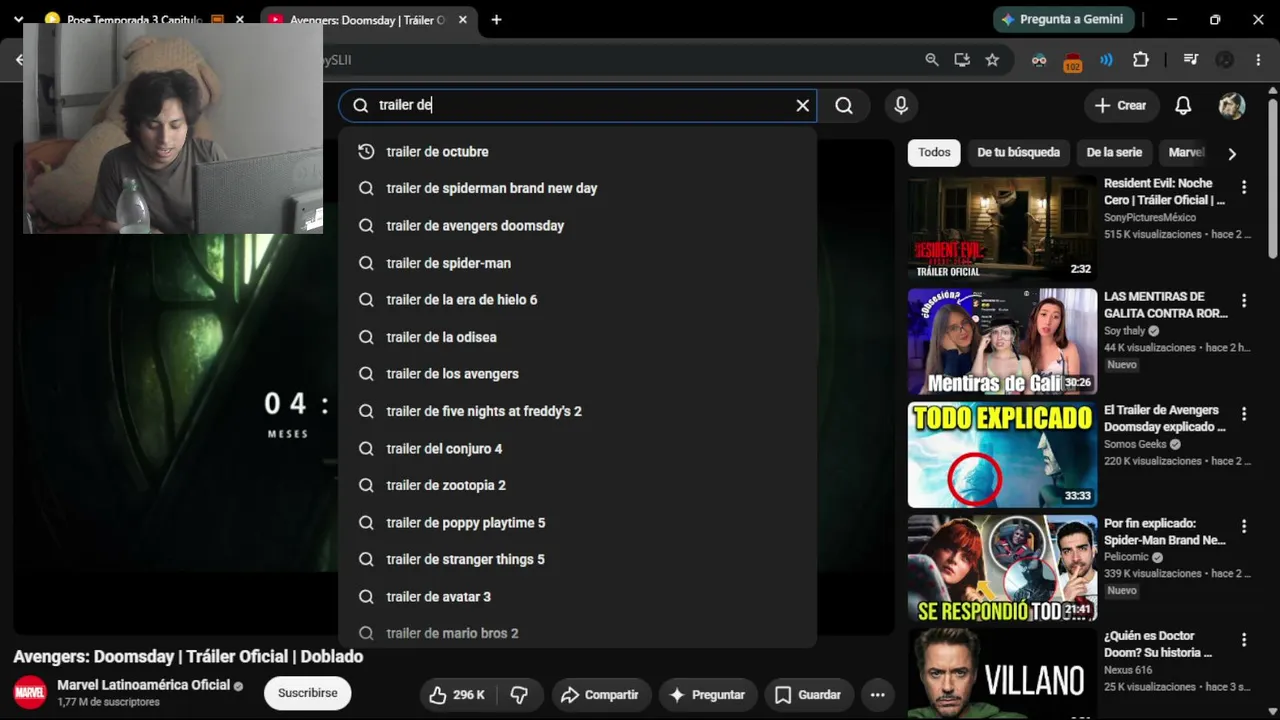Click the Crear button

pos(1120,106)
